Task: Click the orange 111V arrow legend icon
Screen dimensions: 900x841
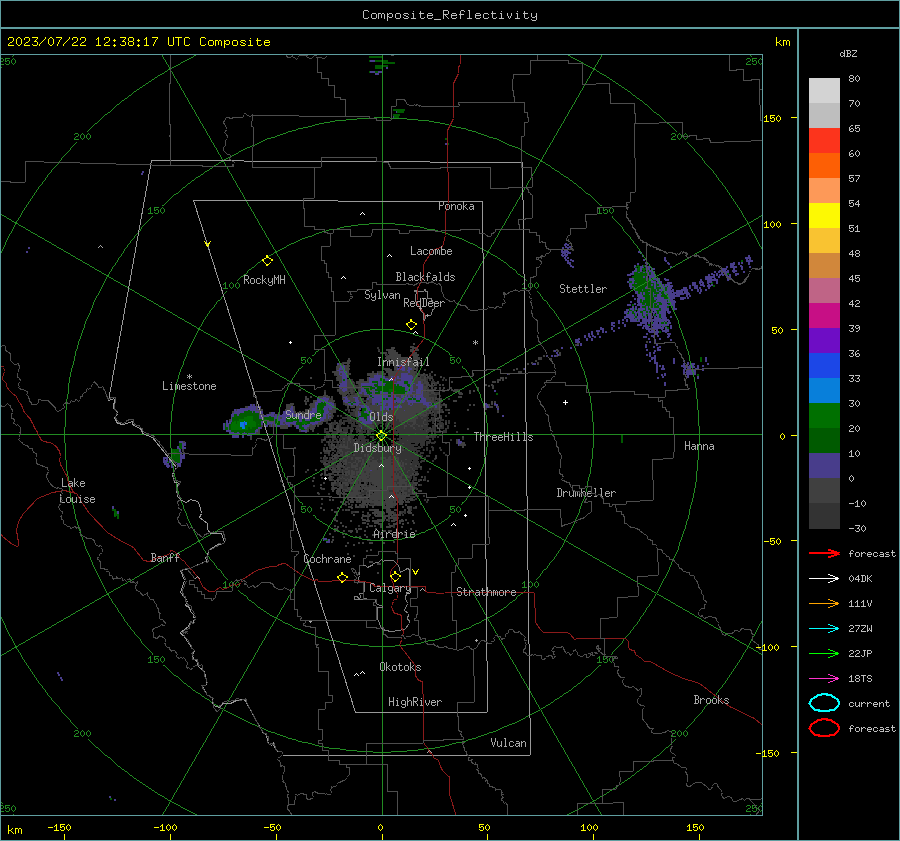Action: (824, 603)
